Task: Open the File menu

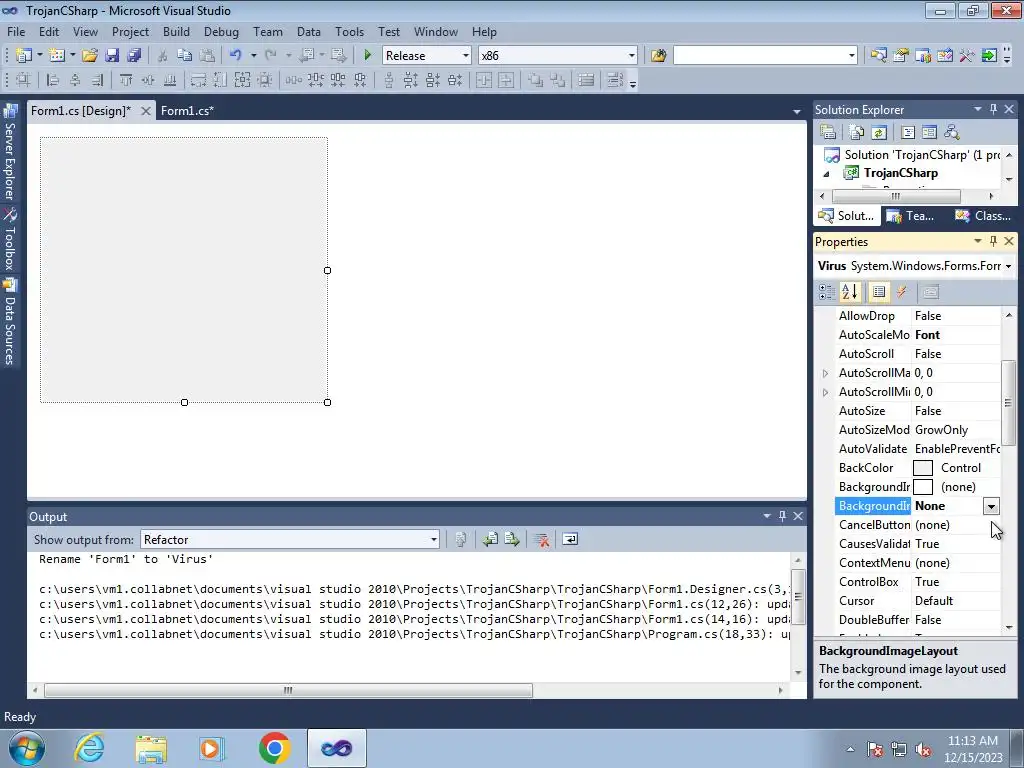Action: coord(16,32)
